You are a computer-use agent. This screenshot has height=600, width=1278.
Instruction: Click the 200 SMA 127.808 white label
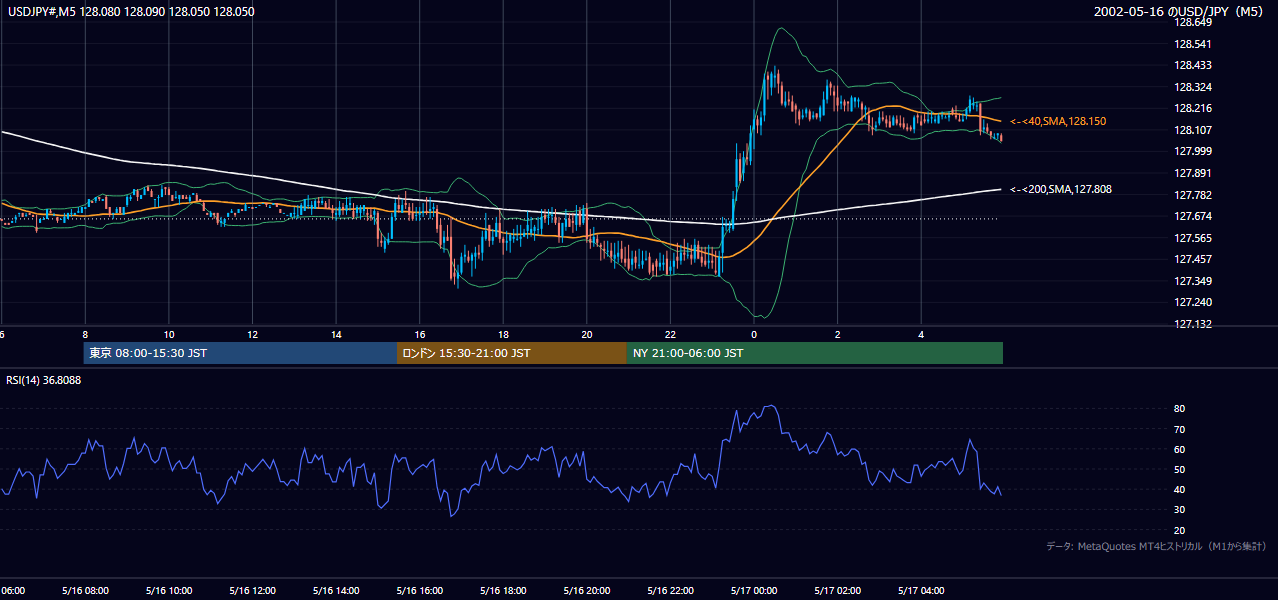pos(1060,189)
